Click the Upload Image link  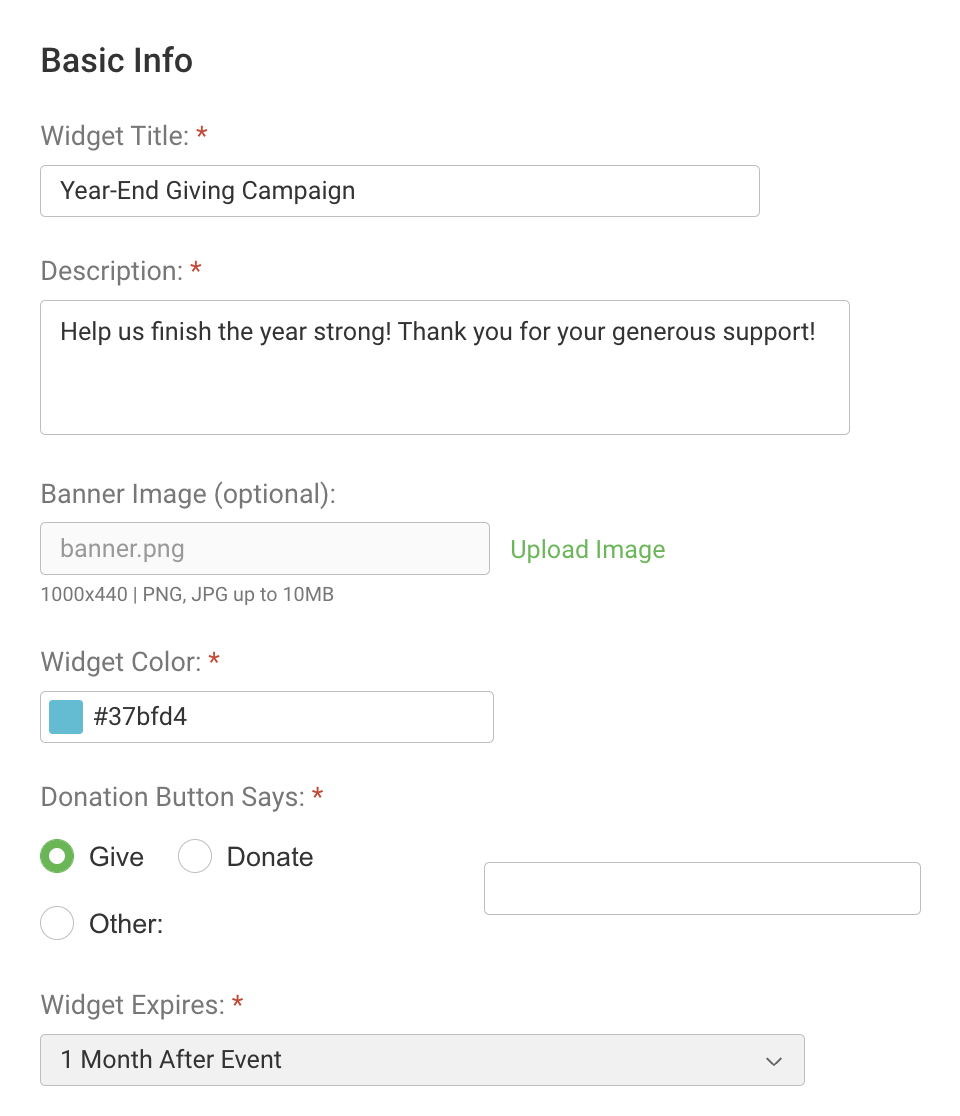[587, 550]
